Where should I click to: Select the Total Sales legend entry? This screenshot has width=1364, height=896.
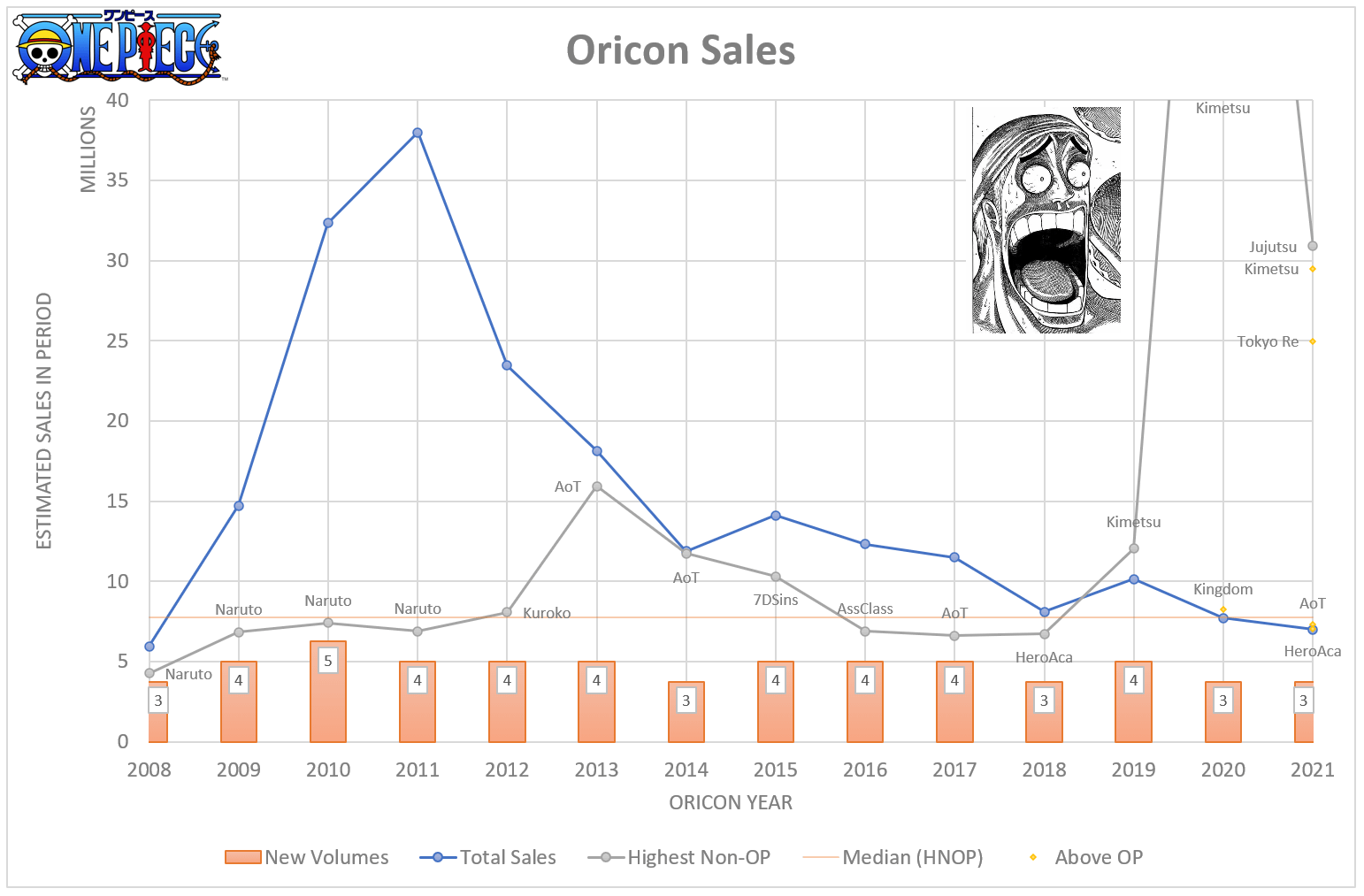[x=488, y=857]
